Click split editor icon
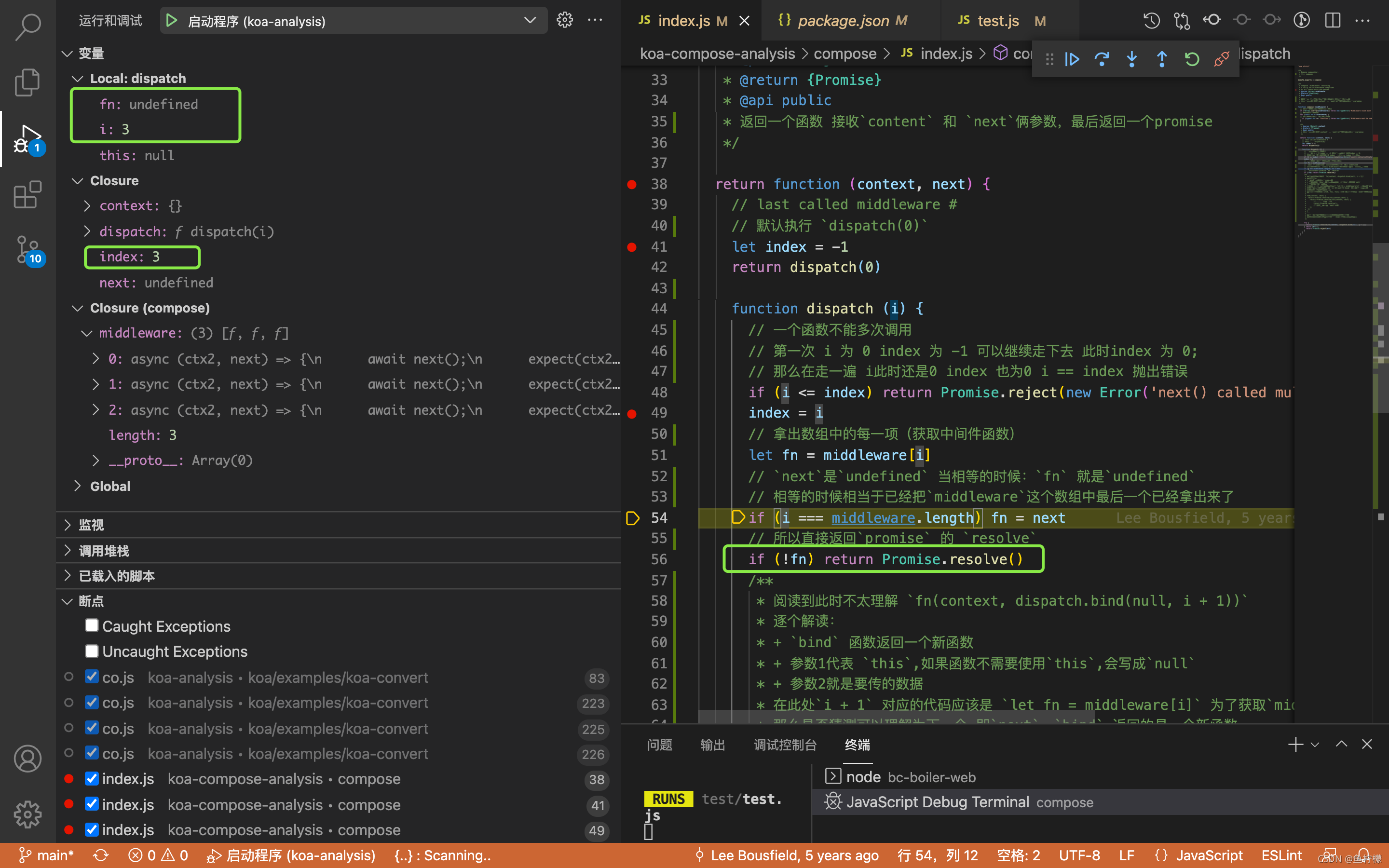The height and width of the screenshot is (868, 1389). 1332,21
